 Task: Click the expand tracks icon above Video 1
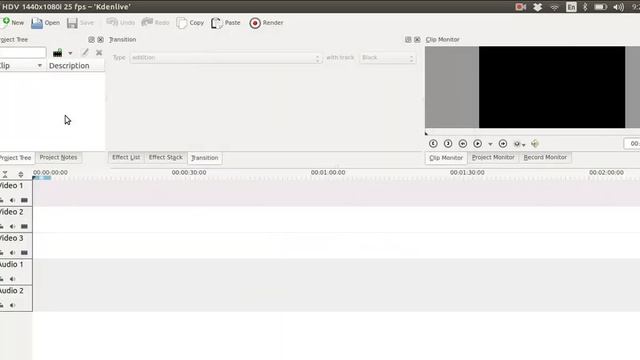tap(20, 174)
